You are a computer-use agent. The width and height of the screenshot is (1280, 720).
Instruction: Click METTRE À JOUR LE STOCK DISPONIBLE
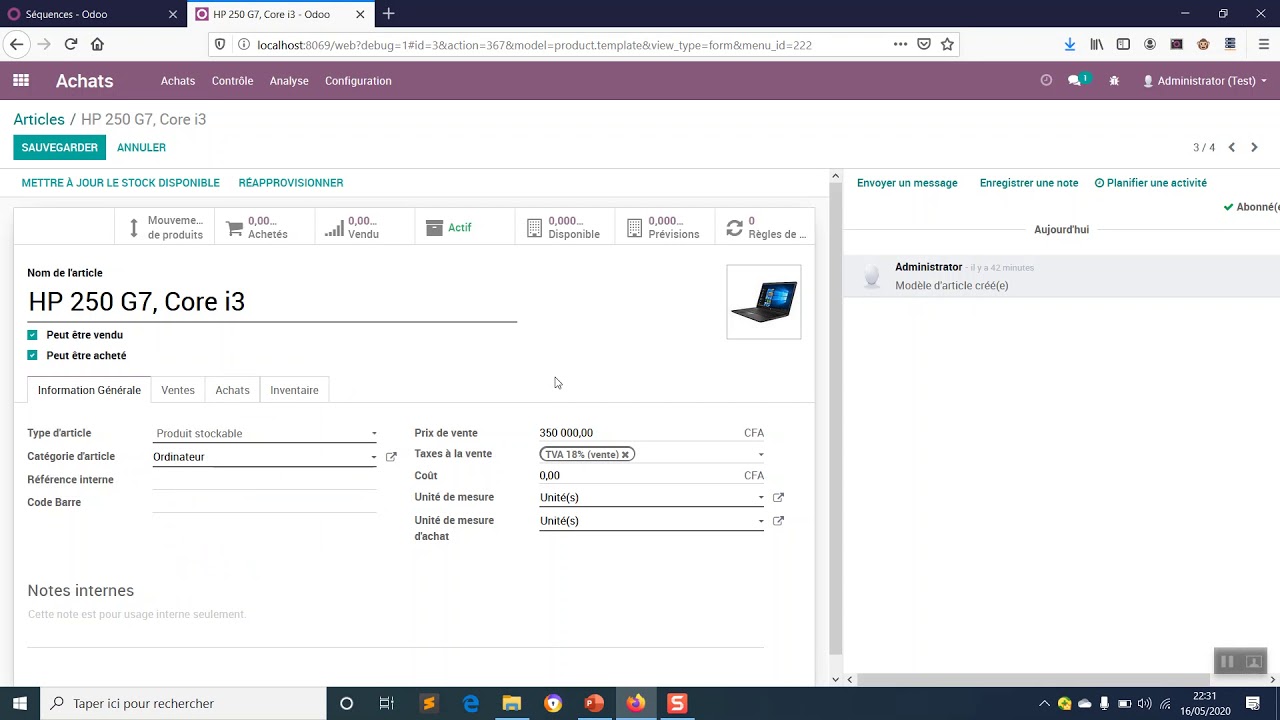[x=120, y=183]
